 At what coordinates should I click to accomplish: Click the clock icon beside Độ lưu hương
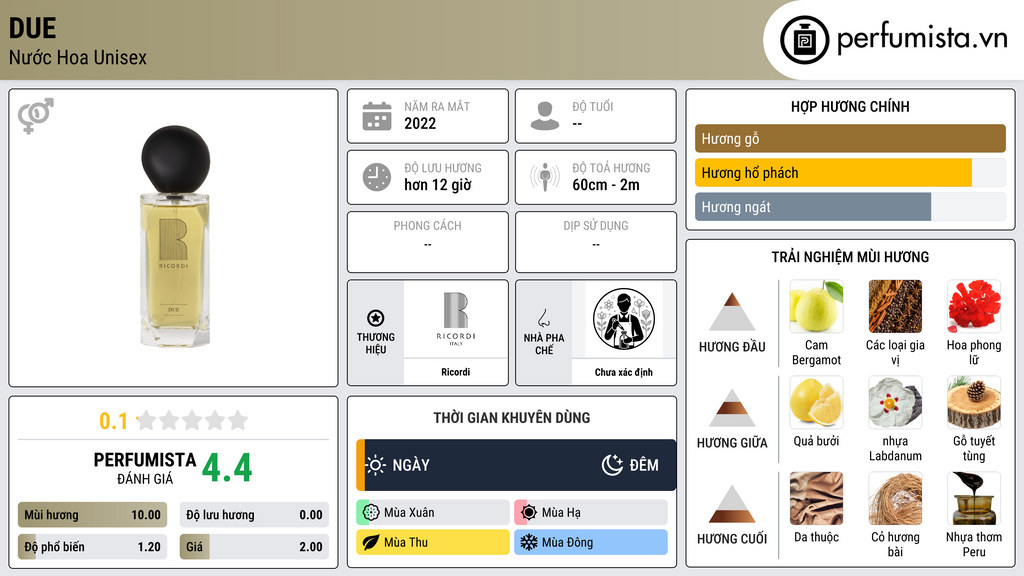coord(377,177)
